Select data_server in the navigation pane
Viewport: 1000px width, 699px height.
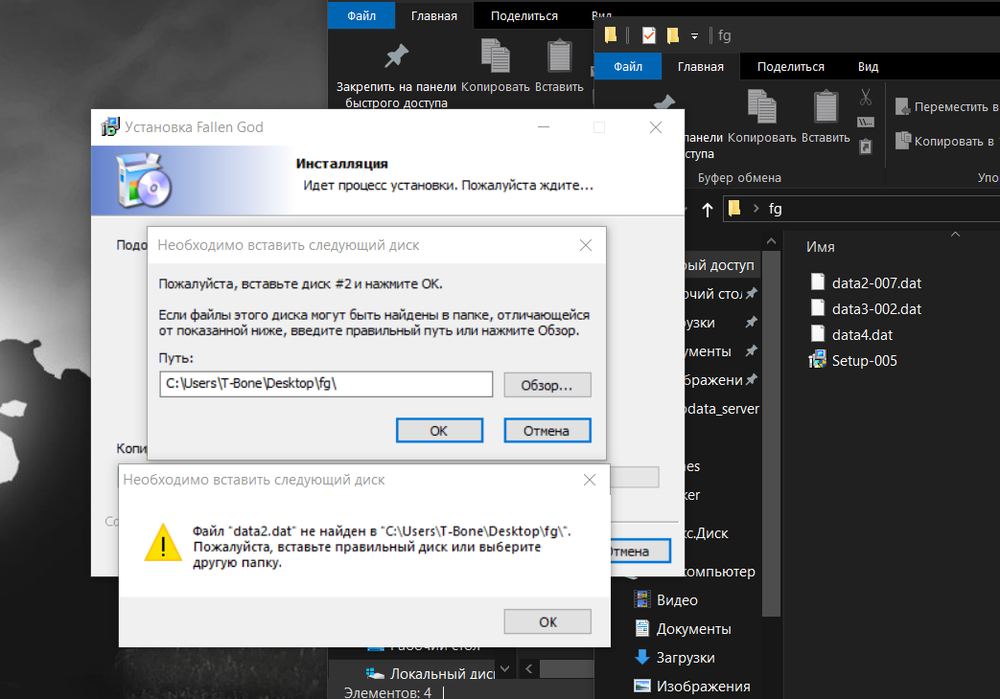click(722, 409)
